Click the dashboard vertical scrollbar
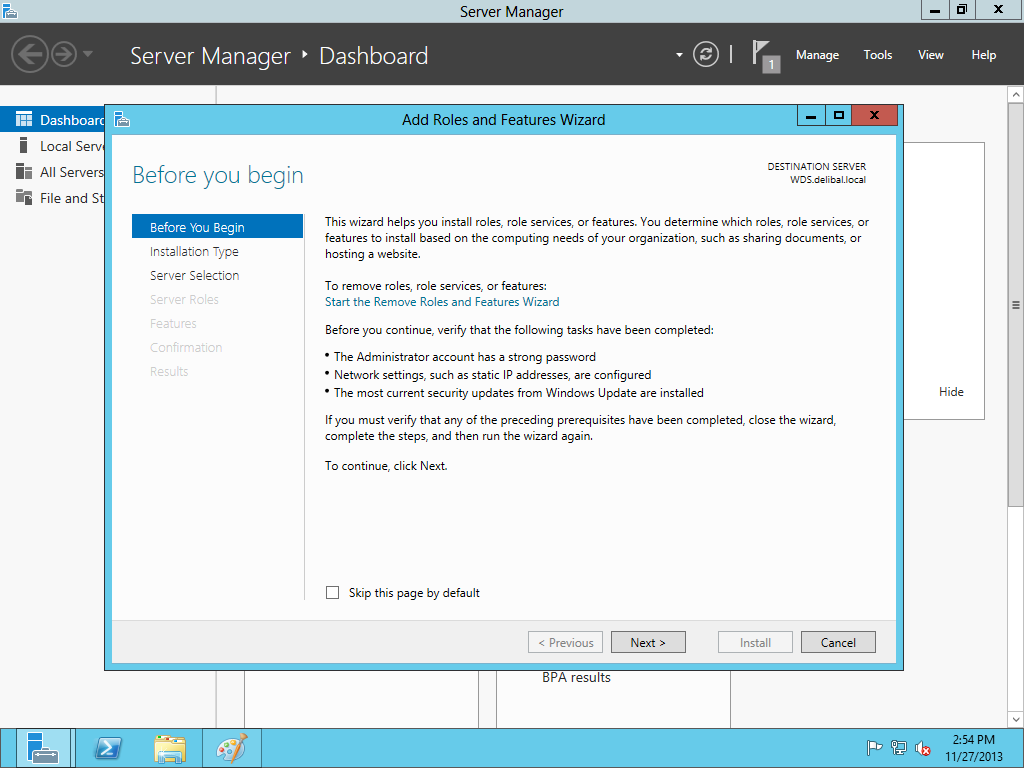Image resolution: width=1024 pixels, height=768 pixels. click(x=1016, y=305)
